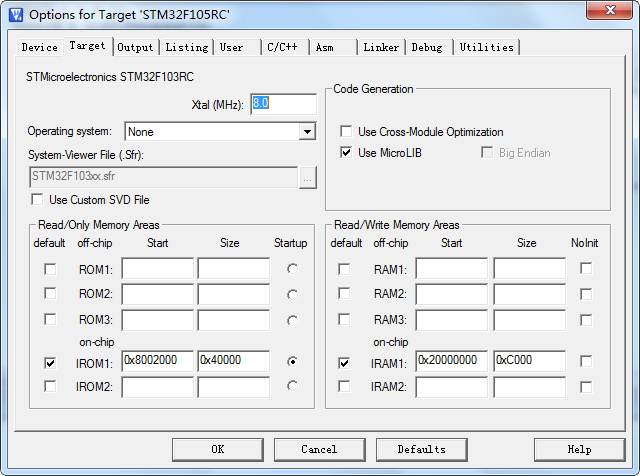
Task: Click the ROM2 Start address field
Action: (158, 294)
